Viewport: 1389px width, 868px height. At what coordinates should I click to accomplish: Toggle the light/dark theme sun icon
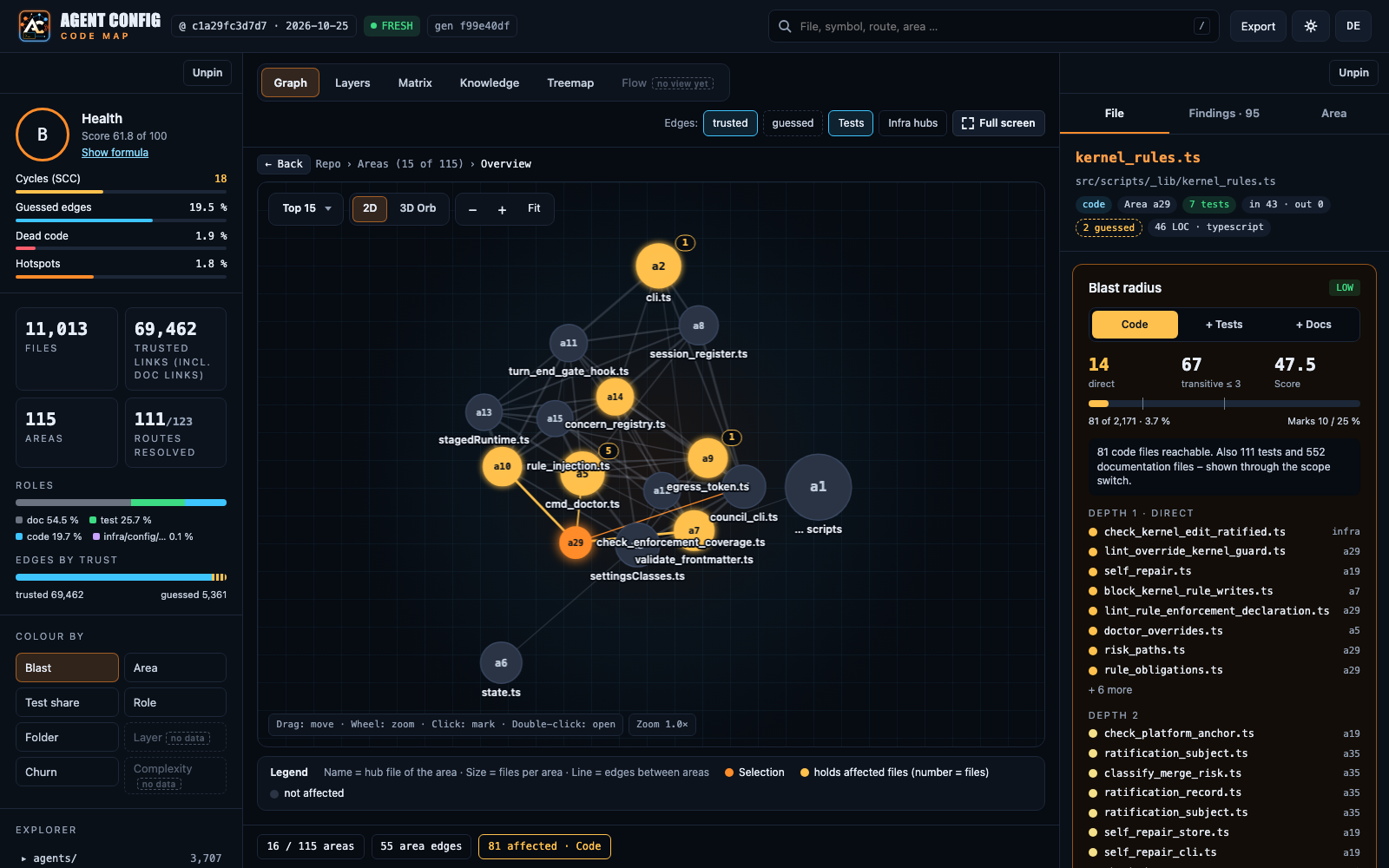click(1311, 26)
